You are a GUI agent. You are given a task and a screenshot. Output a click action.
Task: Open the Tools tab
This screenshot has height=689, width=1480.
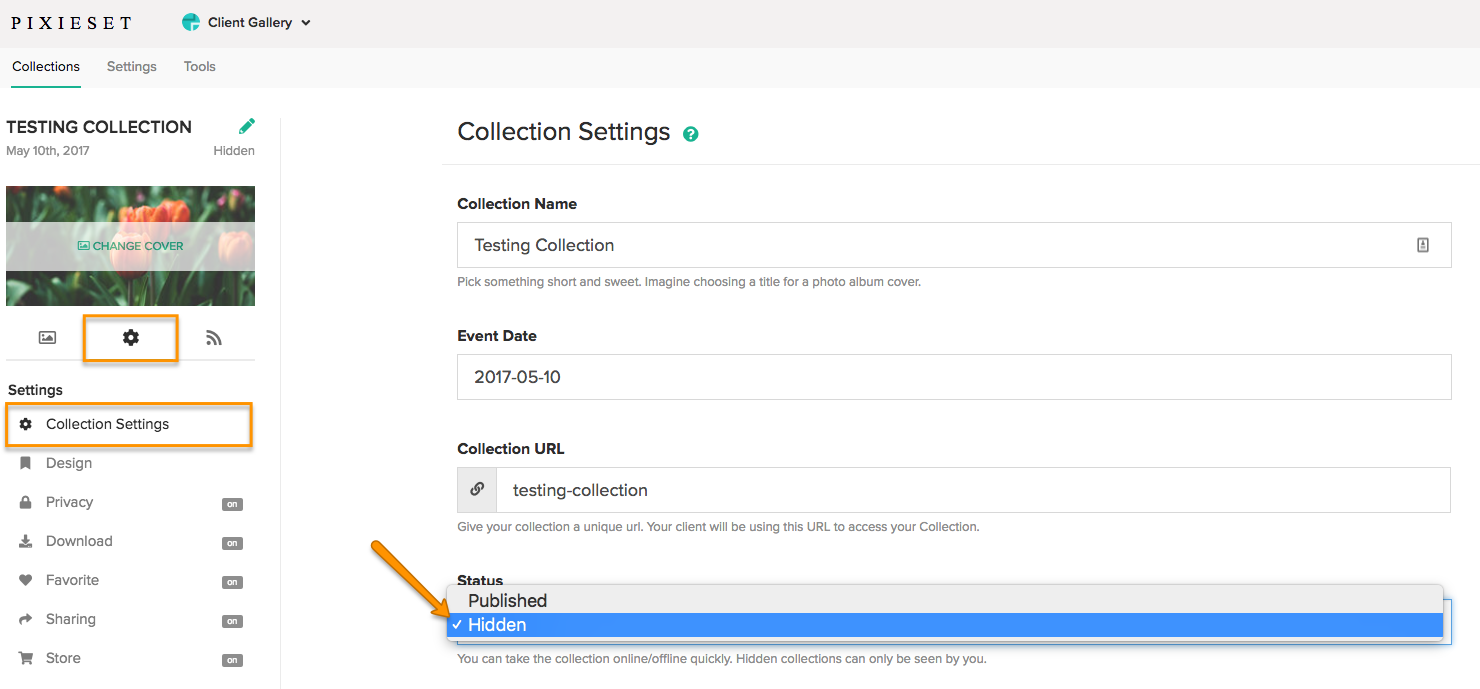click(x=200, y=67)
